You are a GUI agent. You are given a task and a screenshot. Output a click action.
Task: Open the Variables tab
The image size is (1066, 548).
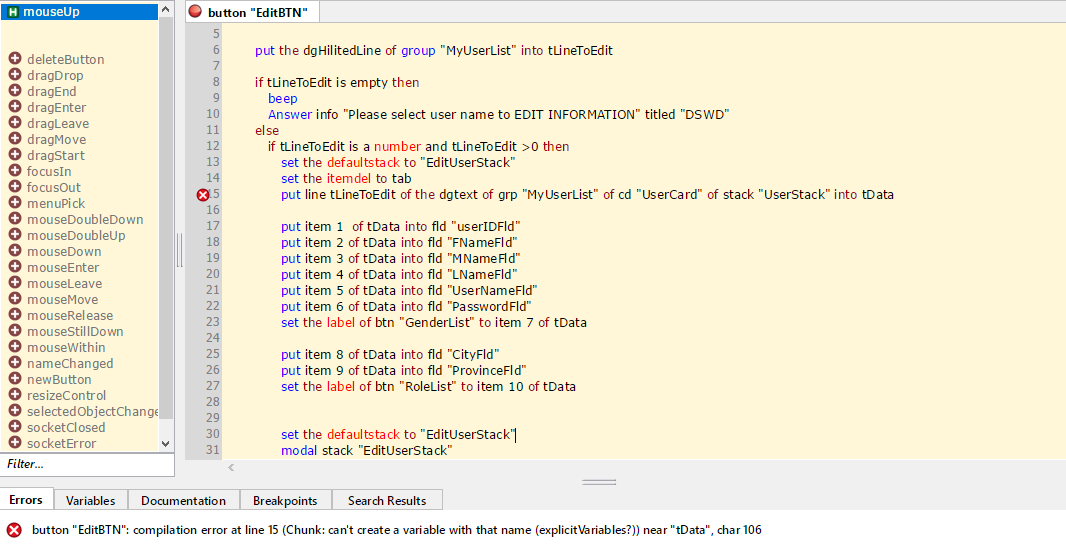[90, 500]
